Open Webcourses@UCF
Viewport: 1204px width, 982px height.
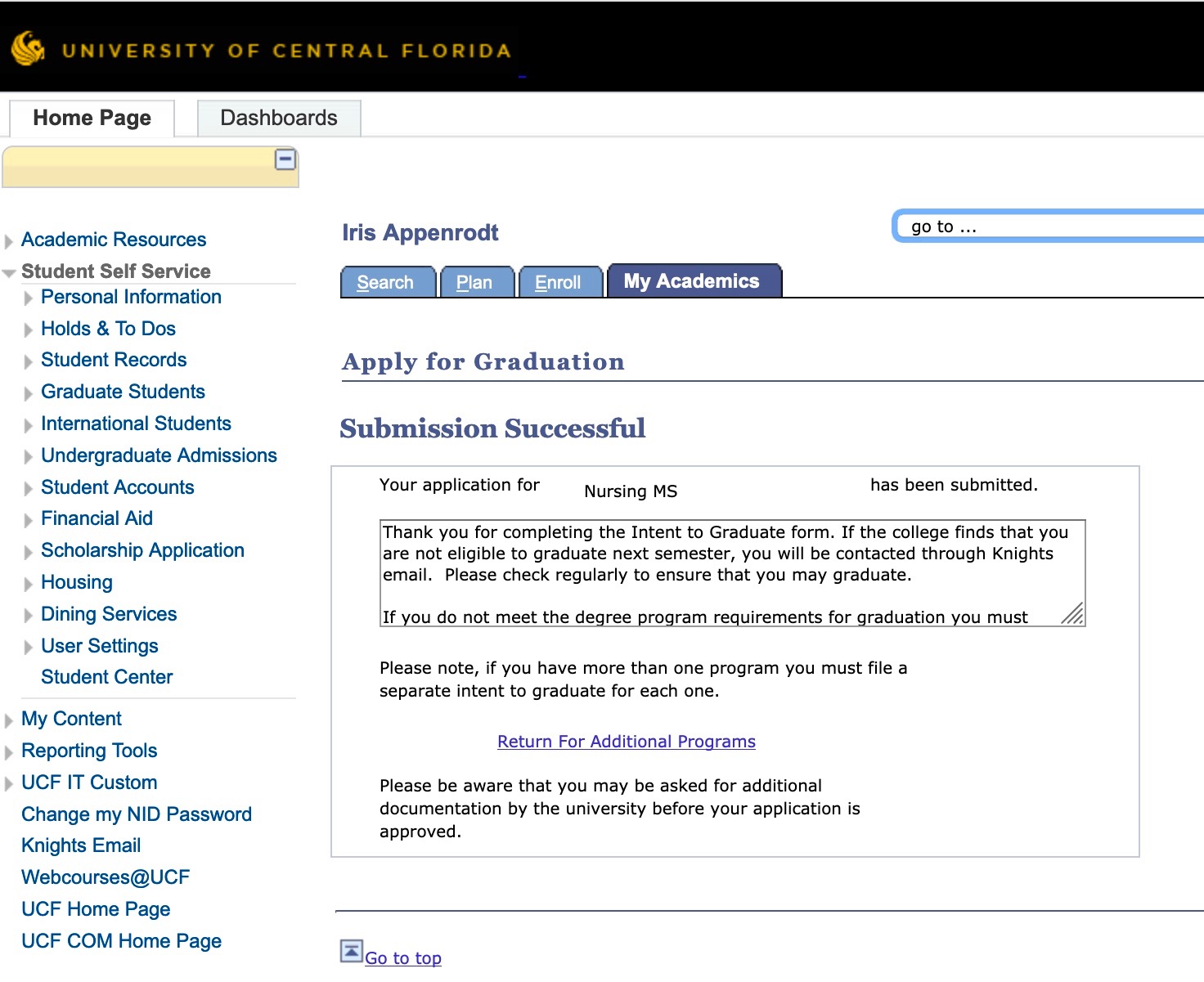105,877
